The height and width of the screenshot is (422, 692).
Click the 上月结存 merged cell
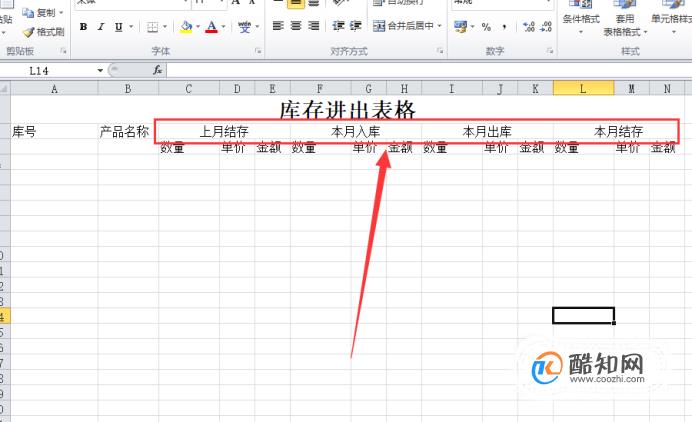(x=224, y=132)
